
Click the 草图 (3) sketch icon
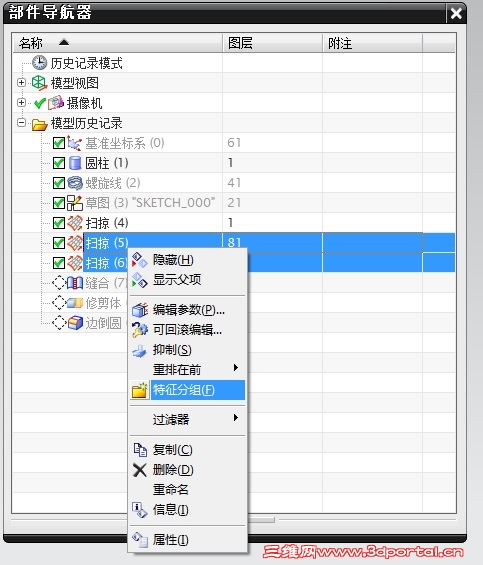click(75, 203)
